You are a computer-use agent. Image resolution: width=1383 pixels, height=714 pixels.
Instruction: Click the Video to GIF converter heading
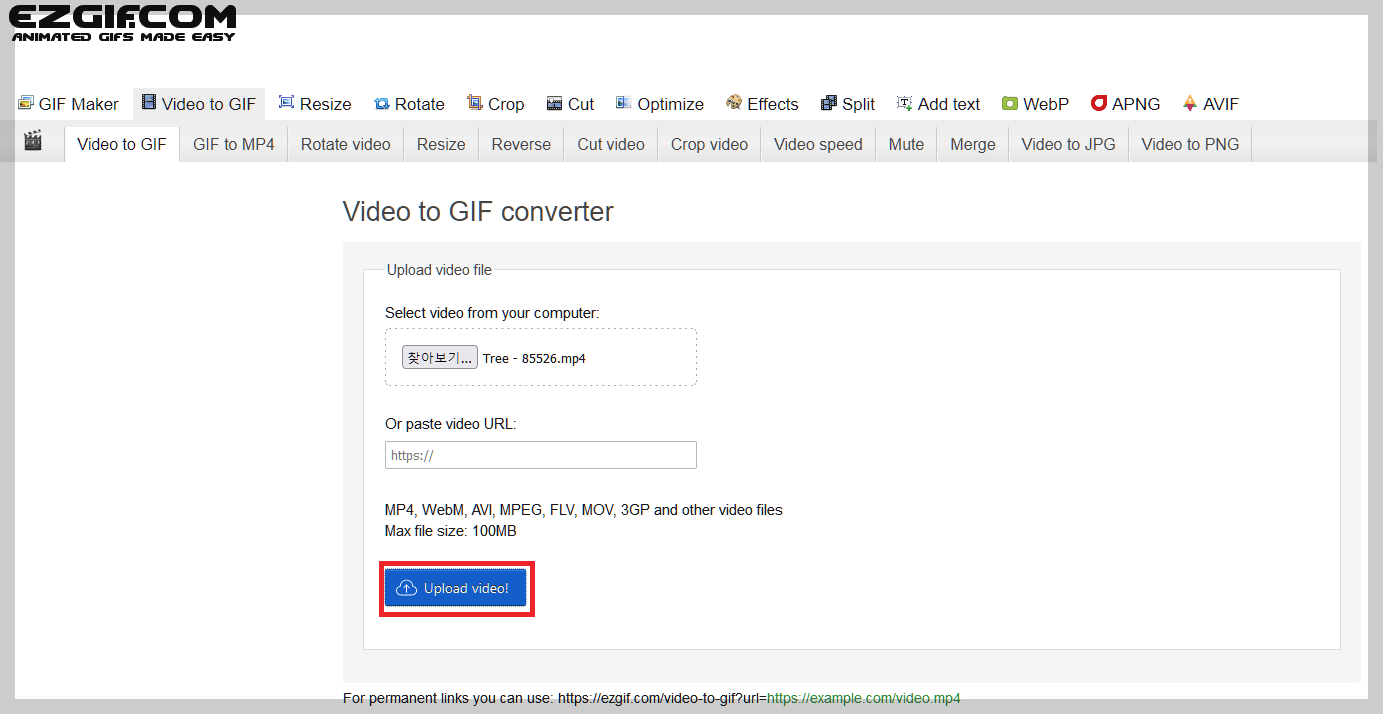coord(478,212)
